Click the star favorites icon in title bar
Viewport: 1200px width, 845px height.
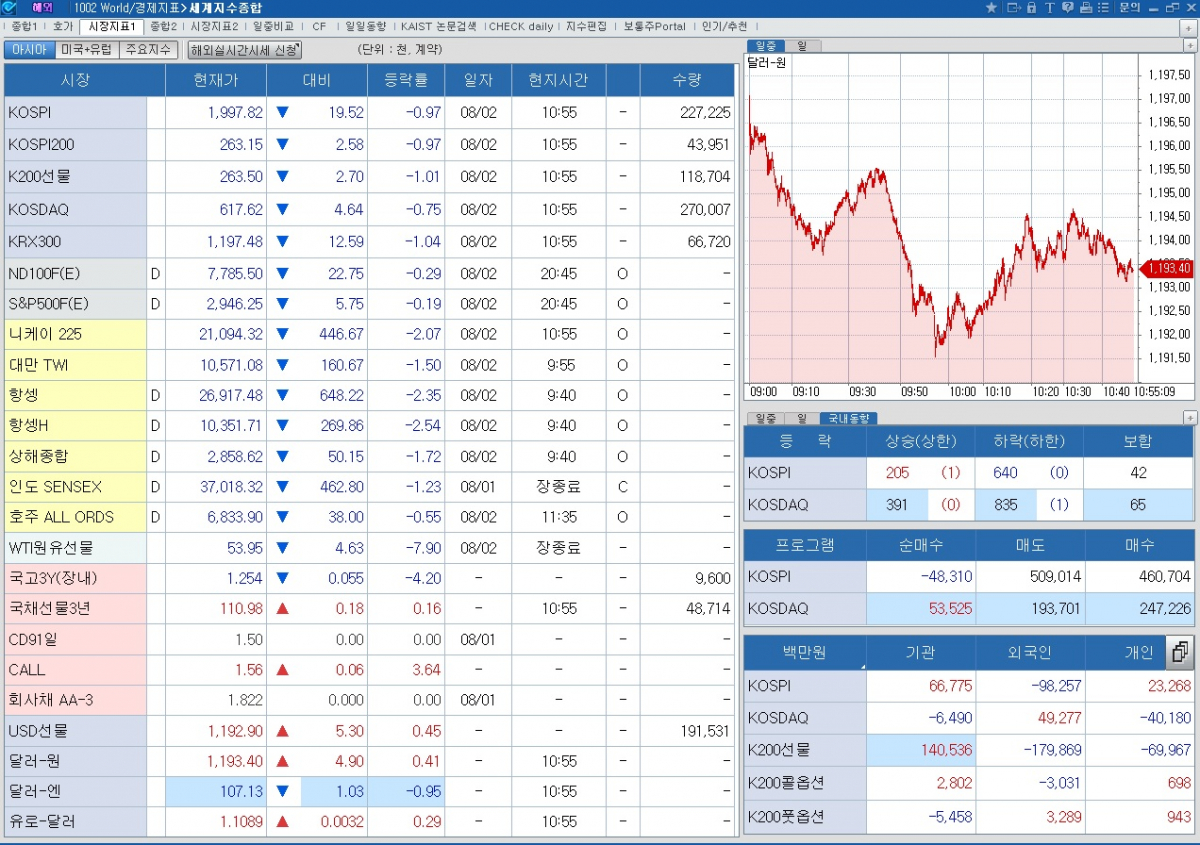(x=991, y=8)
